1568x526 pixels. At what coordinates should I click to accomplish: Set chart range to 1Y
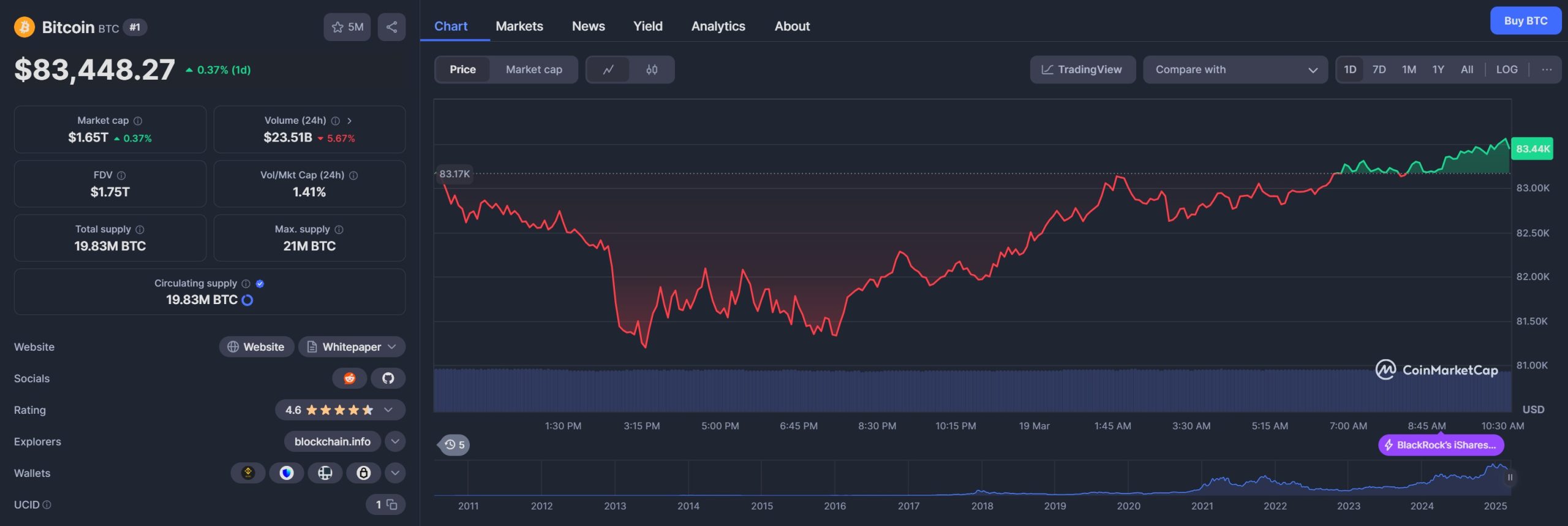[1438, 69]
